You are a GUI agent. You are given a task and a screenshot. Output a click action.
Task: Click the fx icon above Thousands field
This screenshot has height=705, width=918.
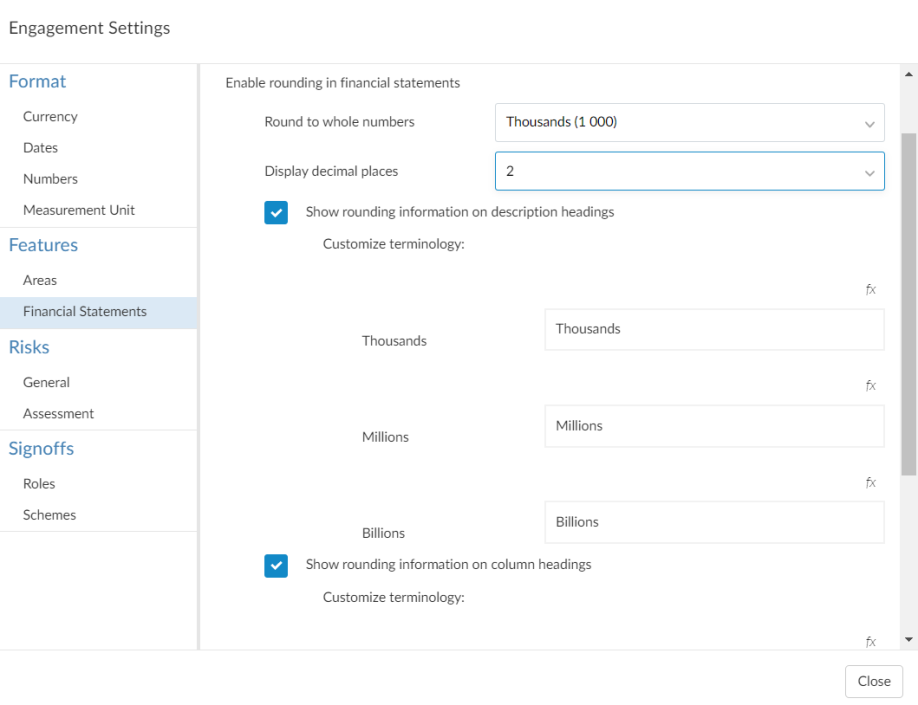tap(870, 289)
